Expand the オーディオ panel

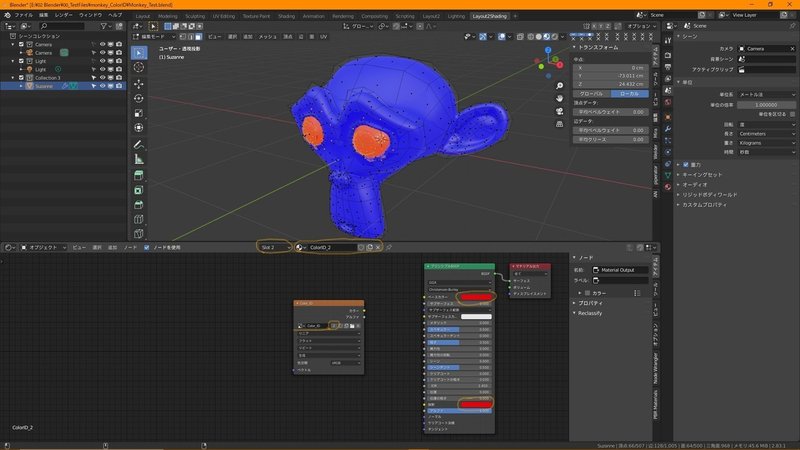click(x=692, y=185)
